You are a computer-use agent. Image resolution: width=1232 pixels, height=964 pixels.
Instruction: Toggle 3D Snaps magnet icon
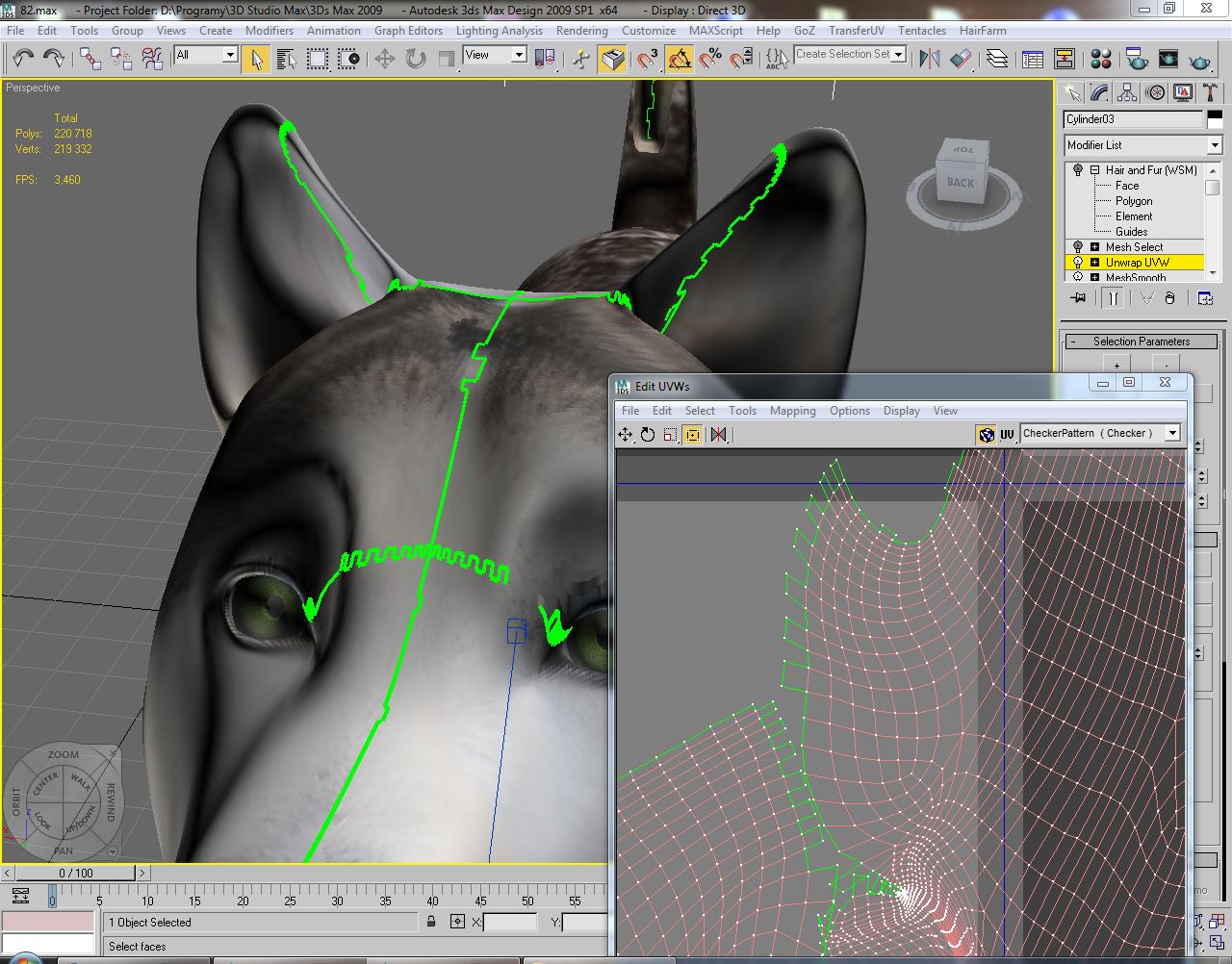pyautogui.click(x=648, y=59)
